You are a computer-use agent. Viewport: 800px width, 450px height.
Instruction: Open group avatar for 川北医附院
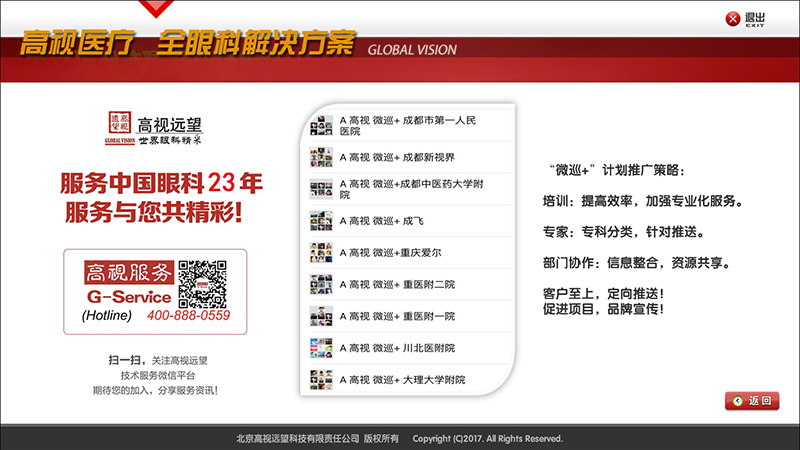(321, 348)
